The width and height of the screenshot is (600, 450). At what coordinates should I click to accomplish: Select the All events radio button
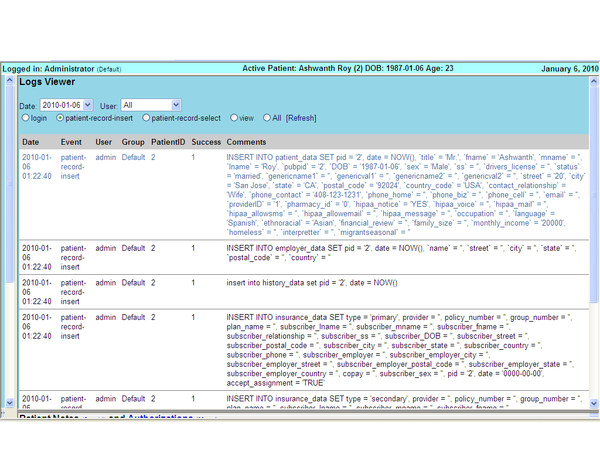(266, 118)
